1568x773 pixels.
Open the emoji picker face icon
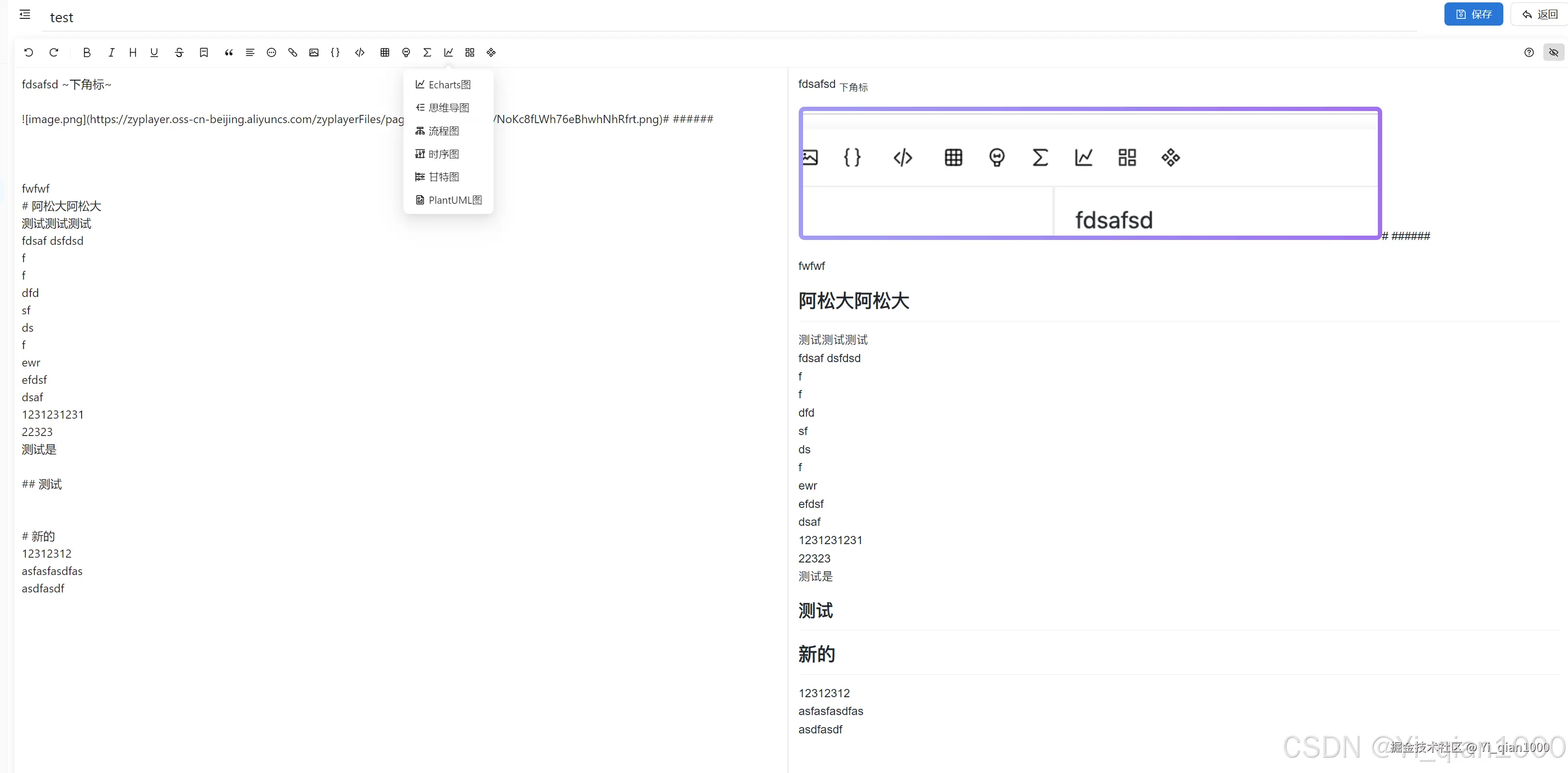[x=272, y=52]
